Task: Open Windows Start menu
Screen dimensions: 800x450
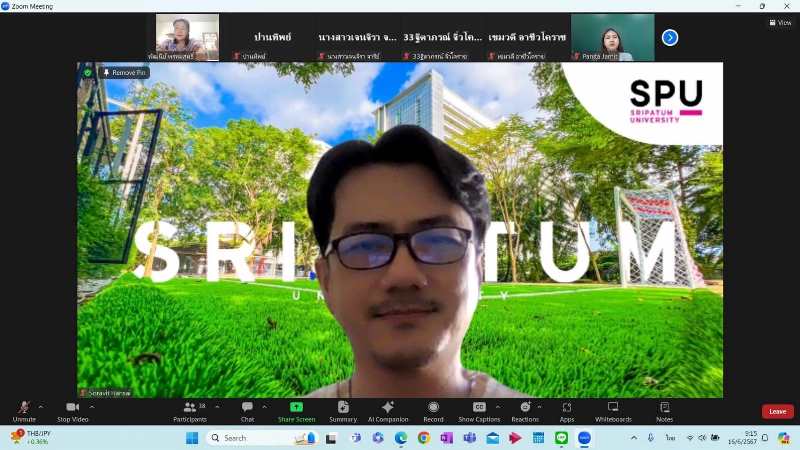Action: pyautogui.click(x=192, y=438)
